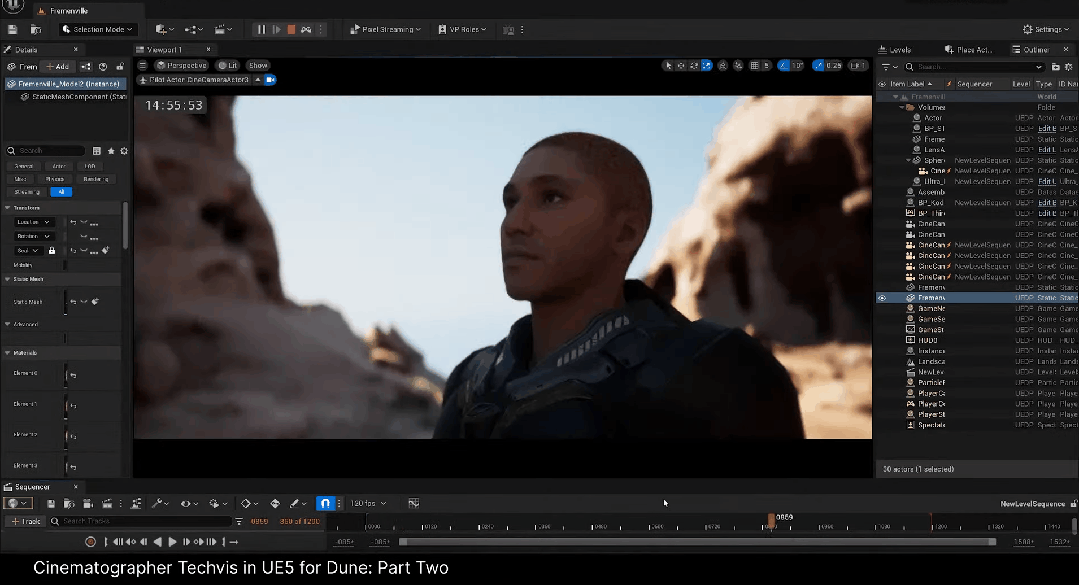This screenshot has height=585, width=1079.
Task: Toggle the lock icon in Details header
Action: pyautogui.click(x=120, y=67)
